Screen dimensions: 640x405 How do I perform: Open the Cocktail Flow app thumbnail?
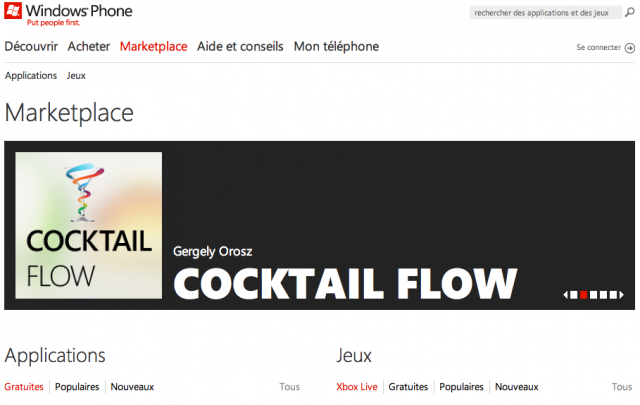tap(89, 225)
